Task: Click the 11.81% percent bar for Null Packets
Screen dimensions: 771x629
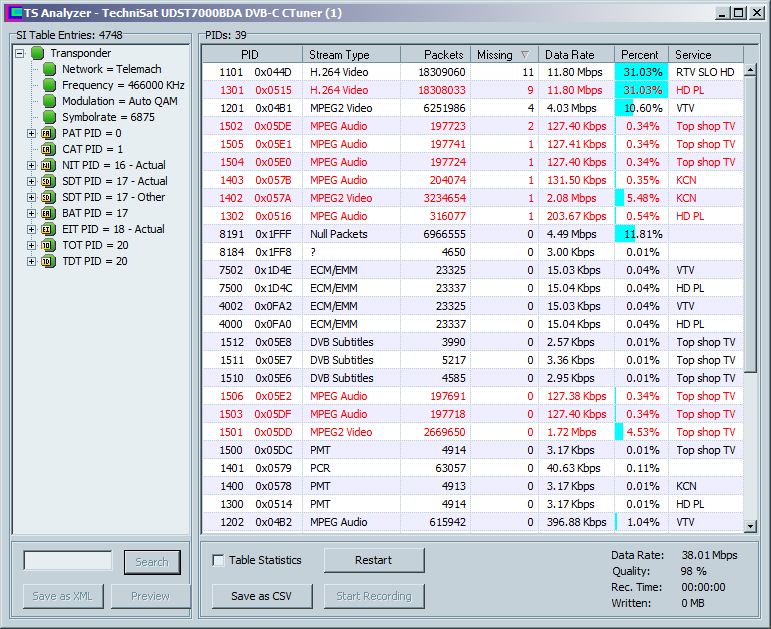Action: 641,234
